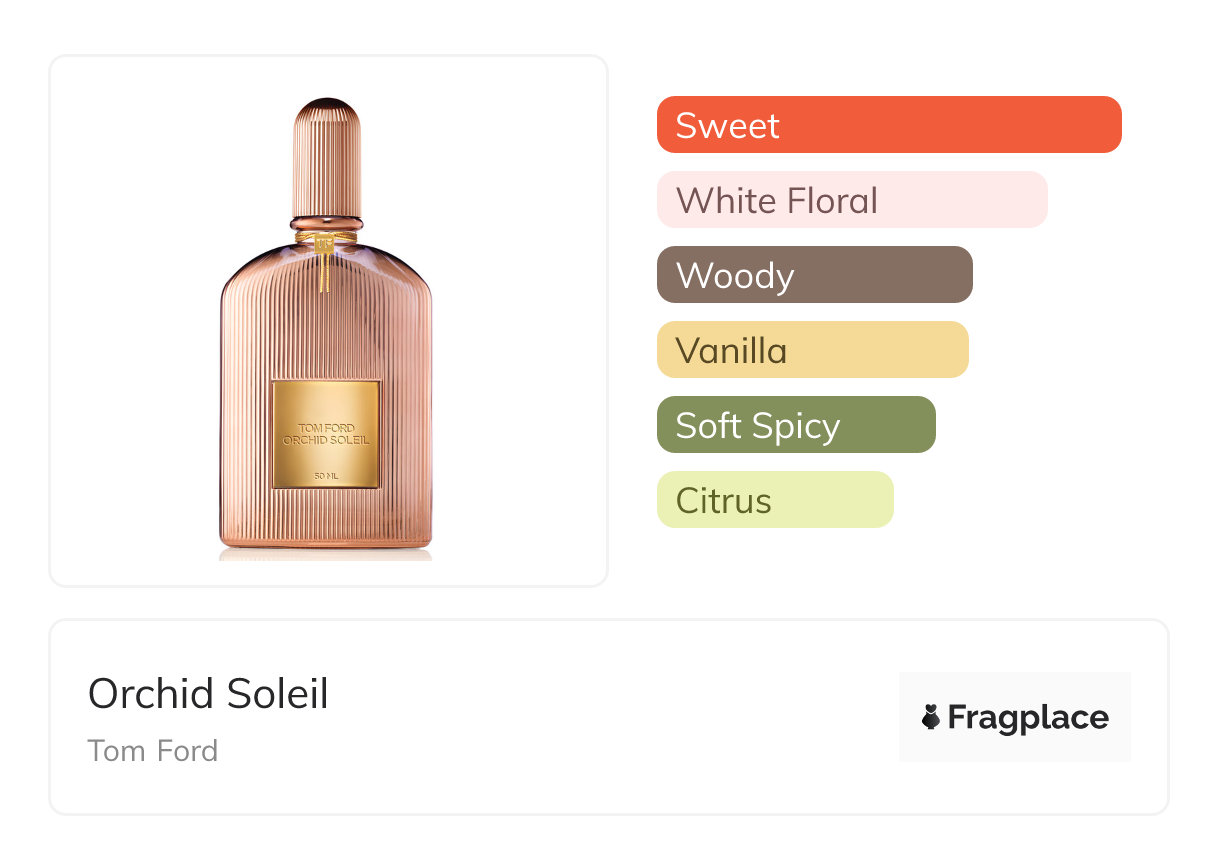Click TOM FORD text on bottle label
Screen dimensions: 1218x864
coord(326,428)
